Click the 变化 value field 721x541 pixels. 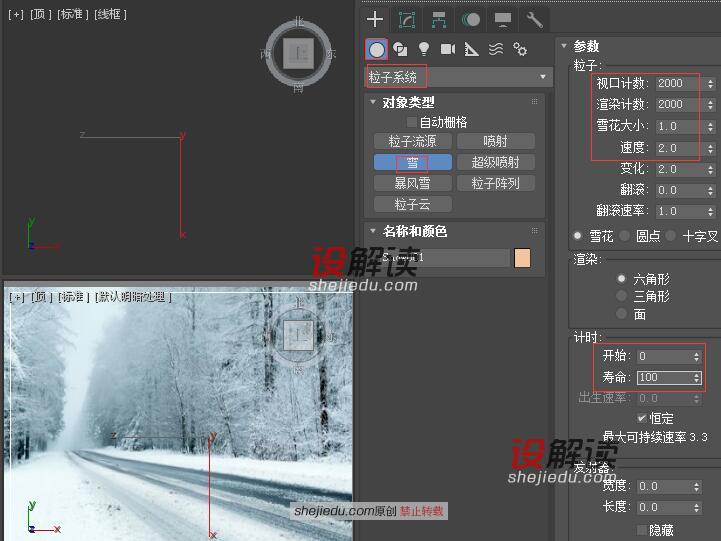[x=679, y=169]
